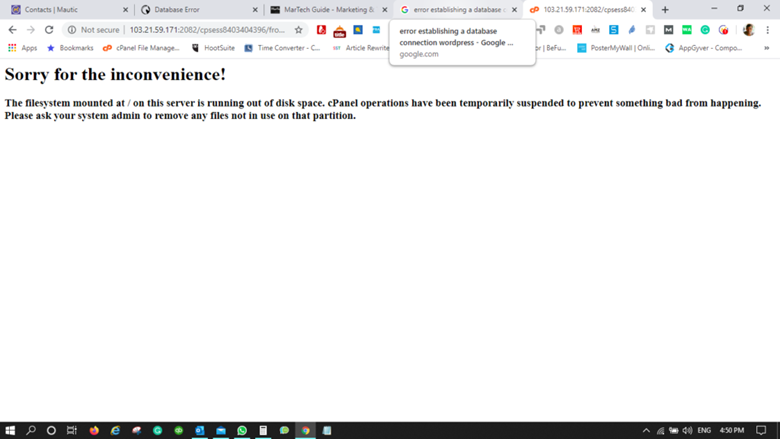The width and height of the screenshot is (780, 439).
Task: Go back using the browser back arrow
Action: point(12,30)
